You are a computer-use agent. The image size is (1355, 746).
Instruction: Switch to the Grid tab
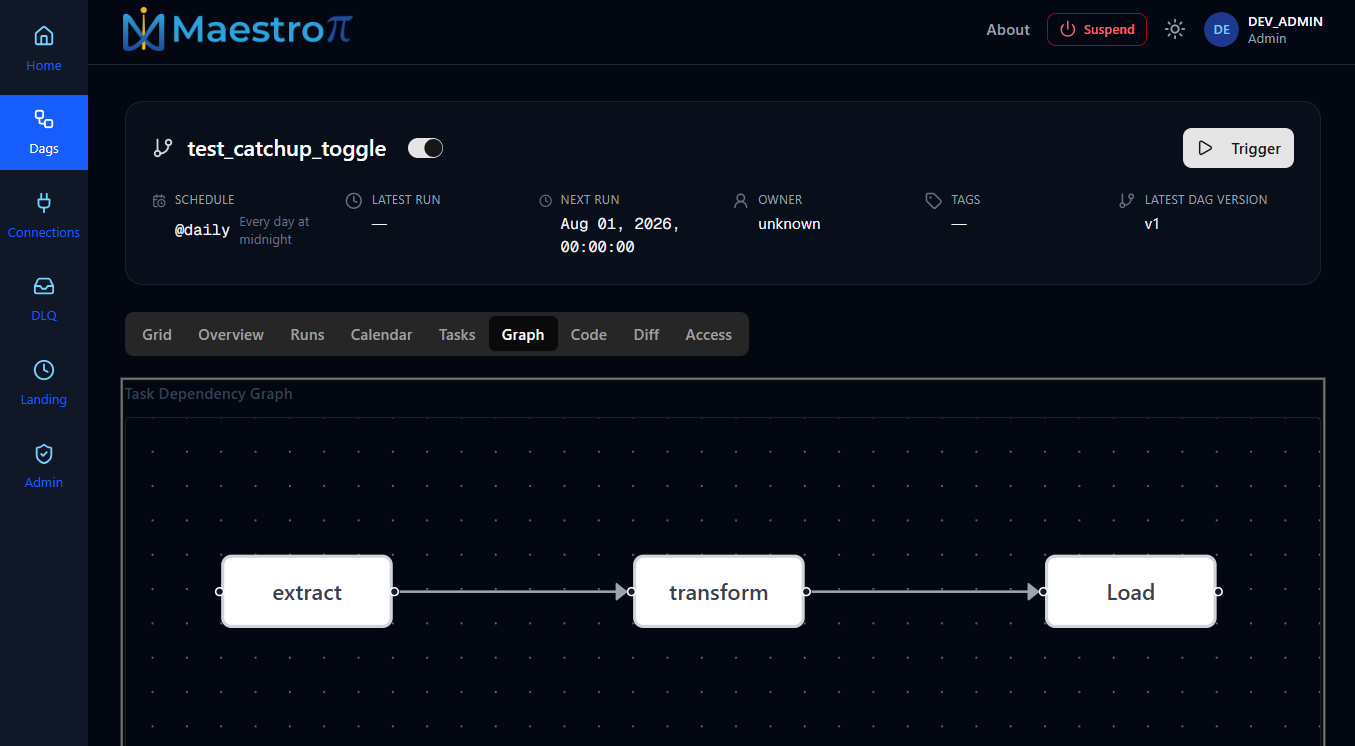pyautogui.click(x=157, y=334)
